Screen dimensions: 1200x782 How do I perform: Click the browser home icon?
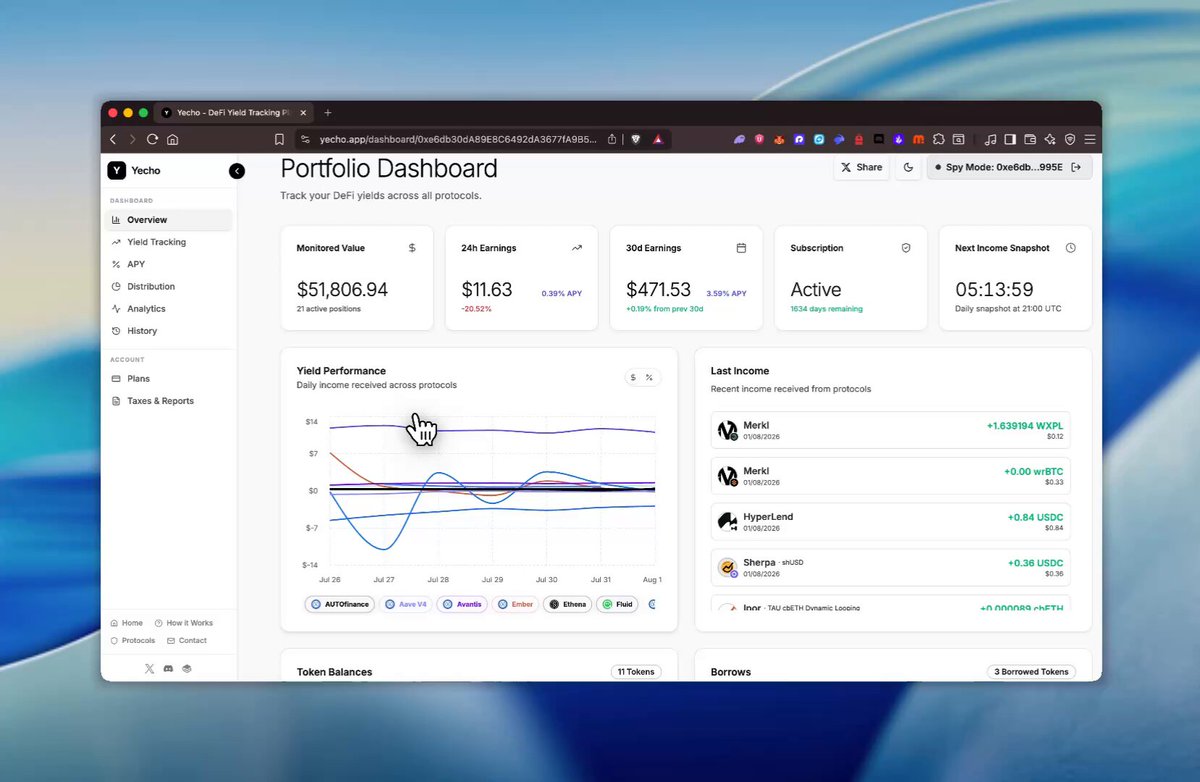pos(172,139)
